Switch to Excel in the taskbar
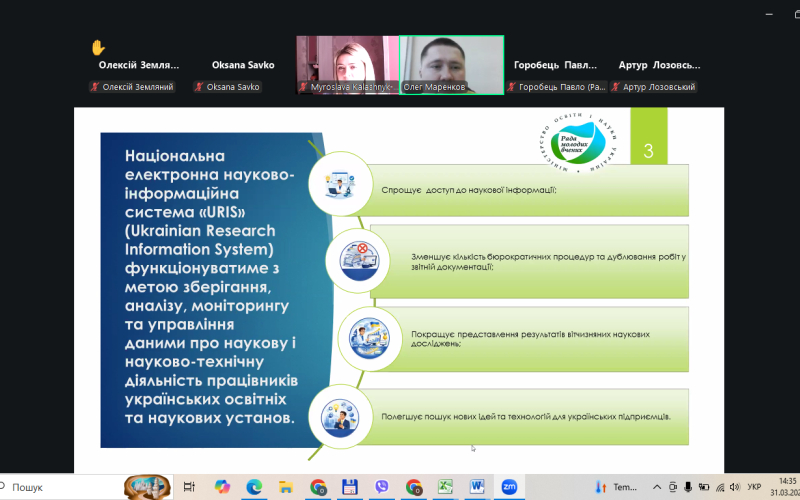Image resolution: width=800 pixels, height=500 pixels. [445, 487]
